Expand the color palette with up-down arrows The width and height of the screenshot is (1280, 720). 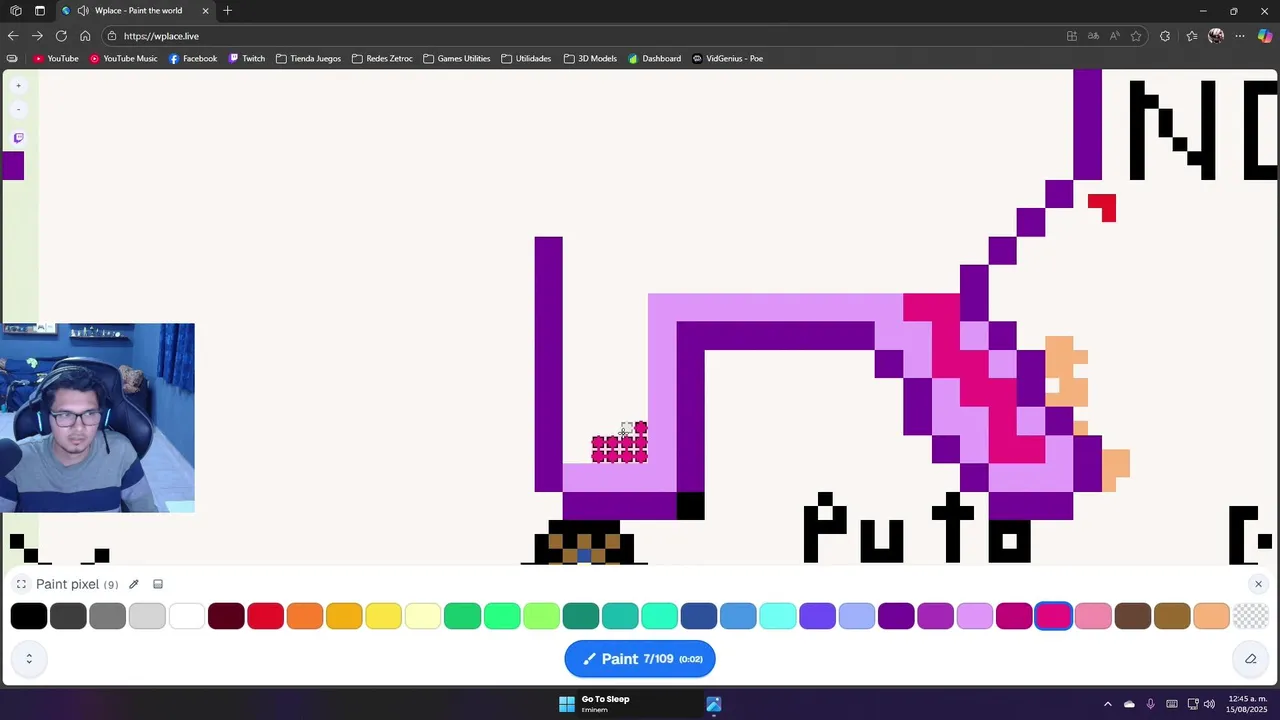pyautogui.click(x=29, y=658)
